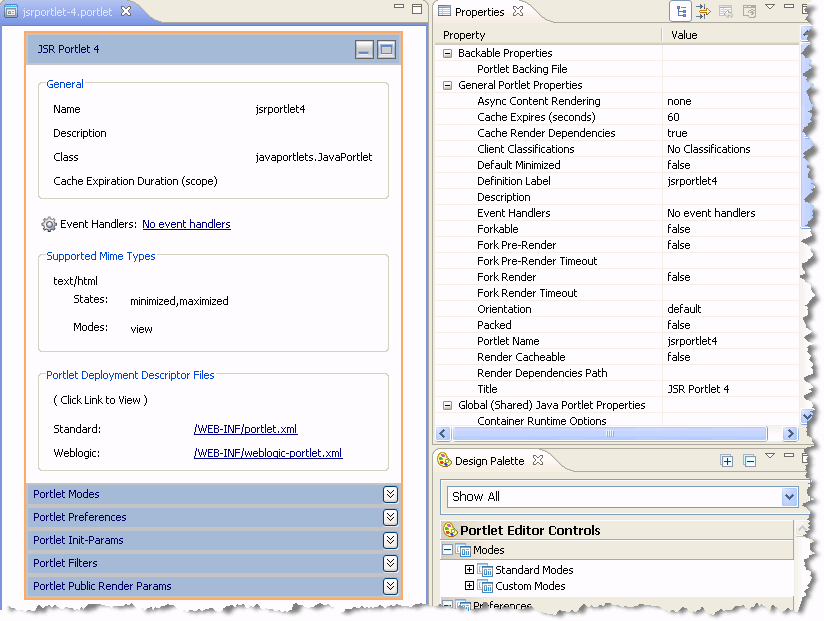Click the Show Advanced Properties icon
The height and width of the screenshot is (621, 824).
[x=703, y=11]
